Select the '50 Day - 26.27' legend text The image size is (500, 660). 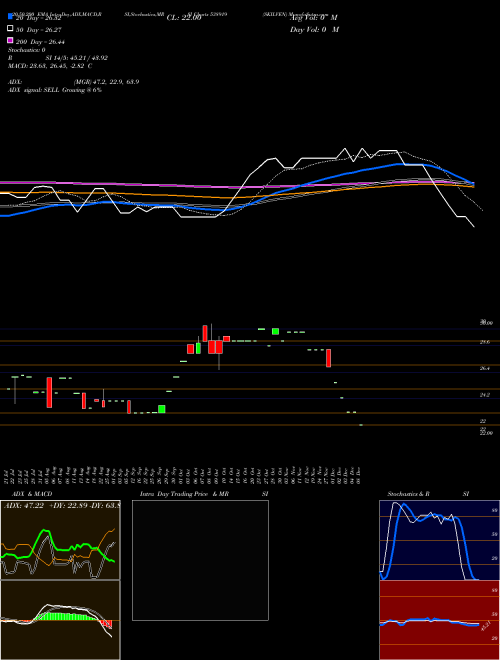point(39,30)
